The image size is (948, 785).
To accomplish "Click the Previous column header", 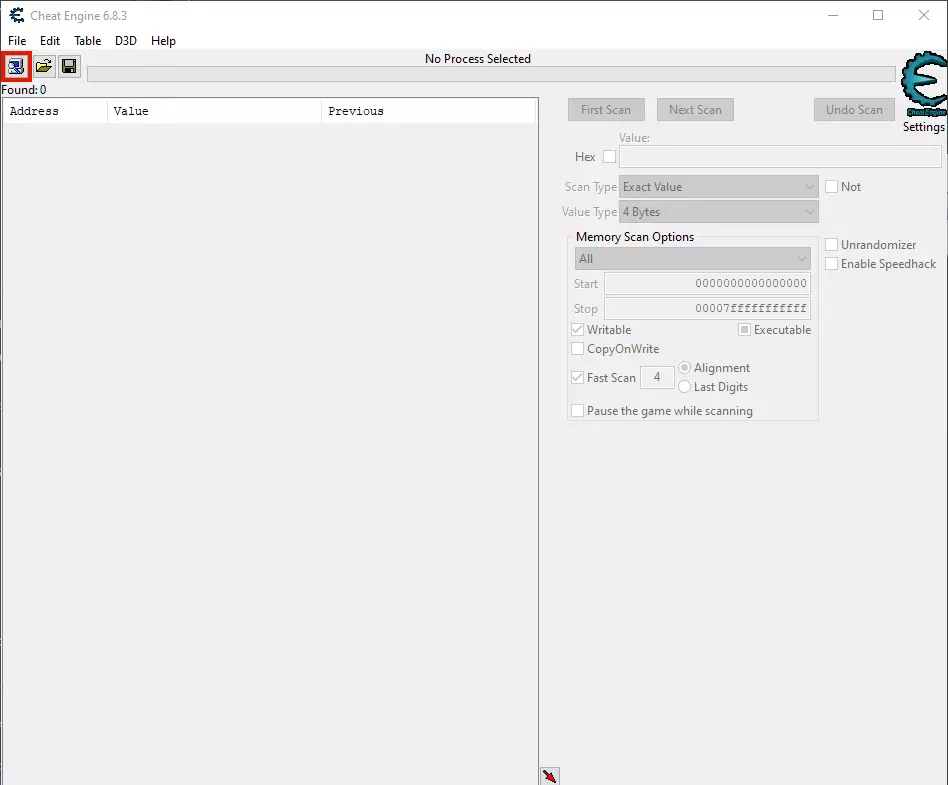I will point(429,111).
